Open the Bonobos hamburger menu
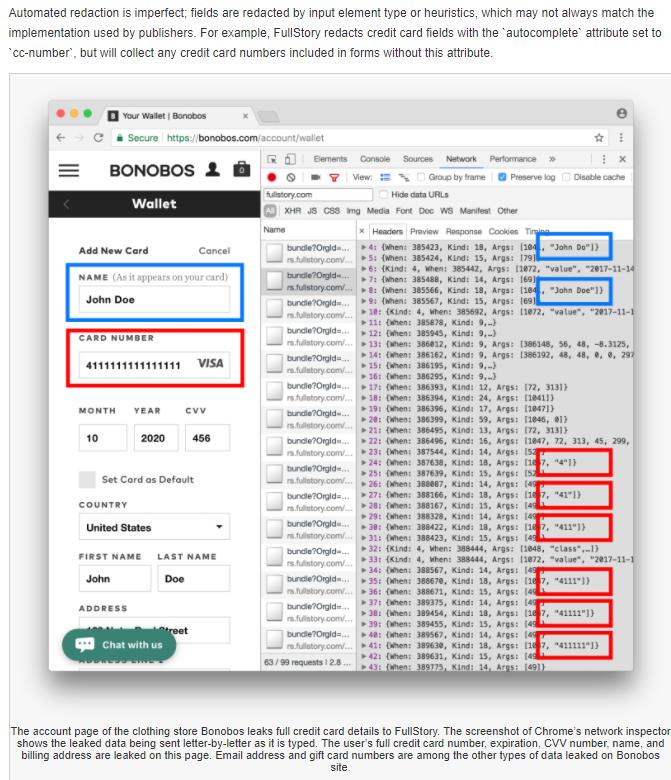Viewport: 671px width, 780px height. (69, 171)
